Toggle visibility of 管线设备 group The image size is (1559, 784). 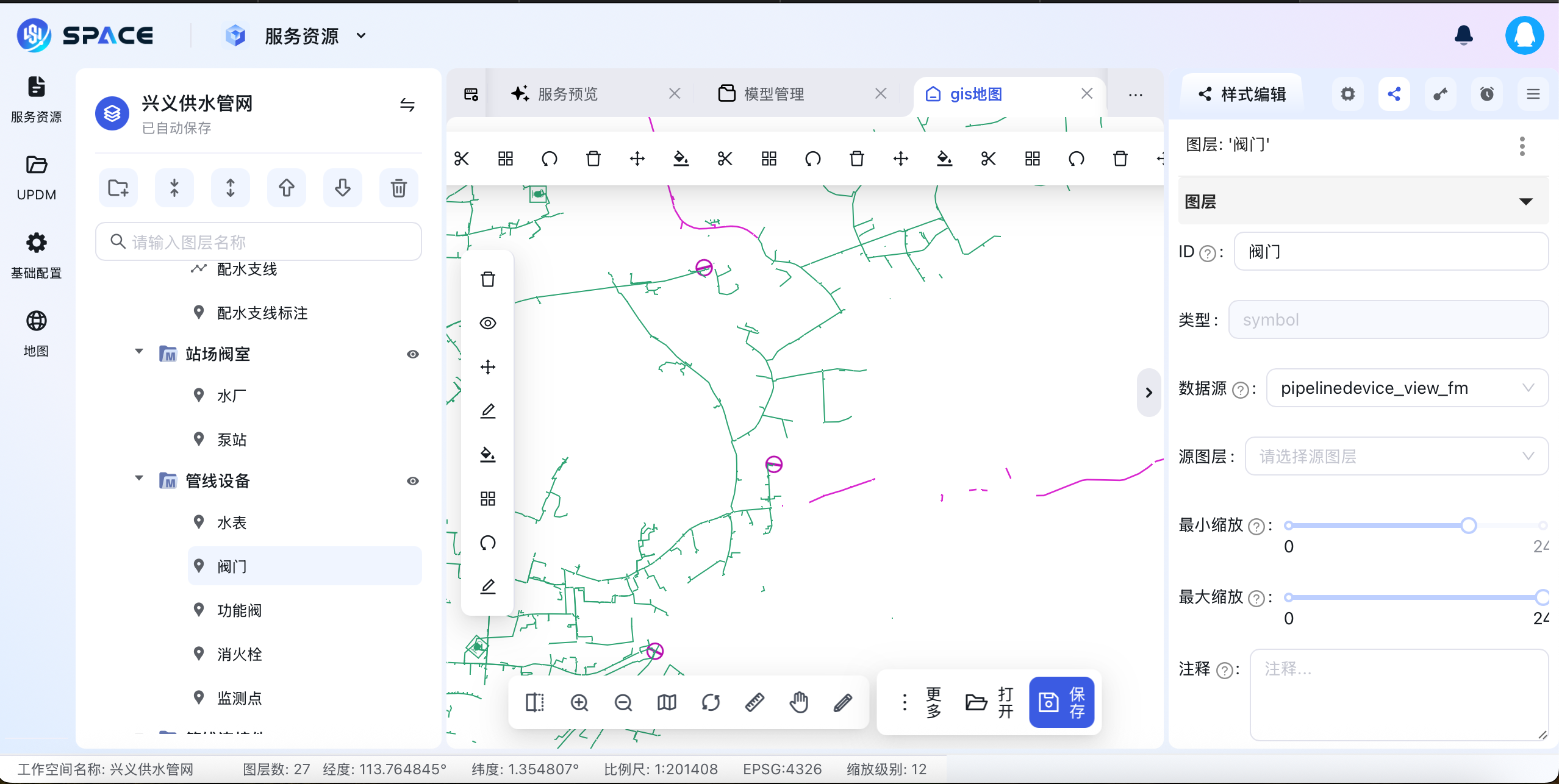pos(413,481)
